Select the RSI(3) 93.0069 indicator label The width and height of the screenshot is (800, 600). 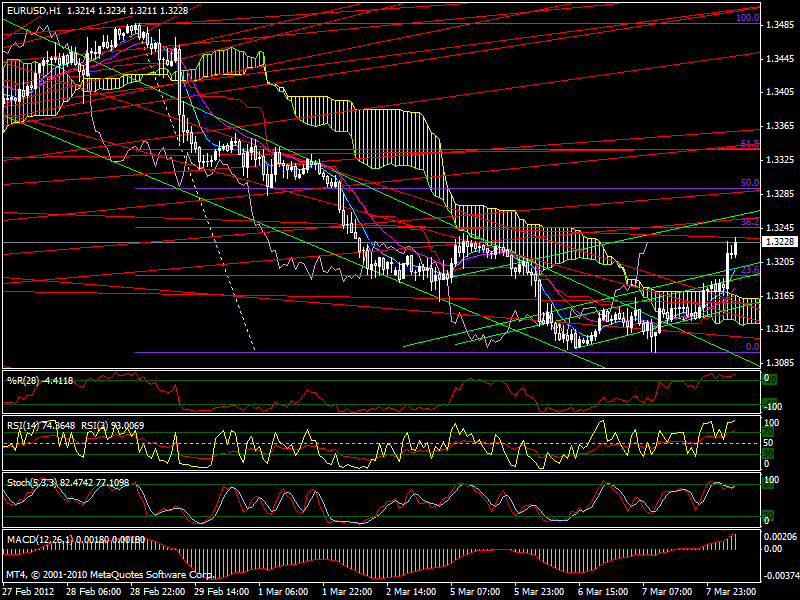coord(112,426)
